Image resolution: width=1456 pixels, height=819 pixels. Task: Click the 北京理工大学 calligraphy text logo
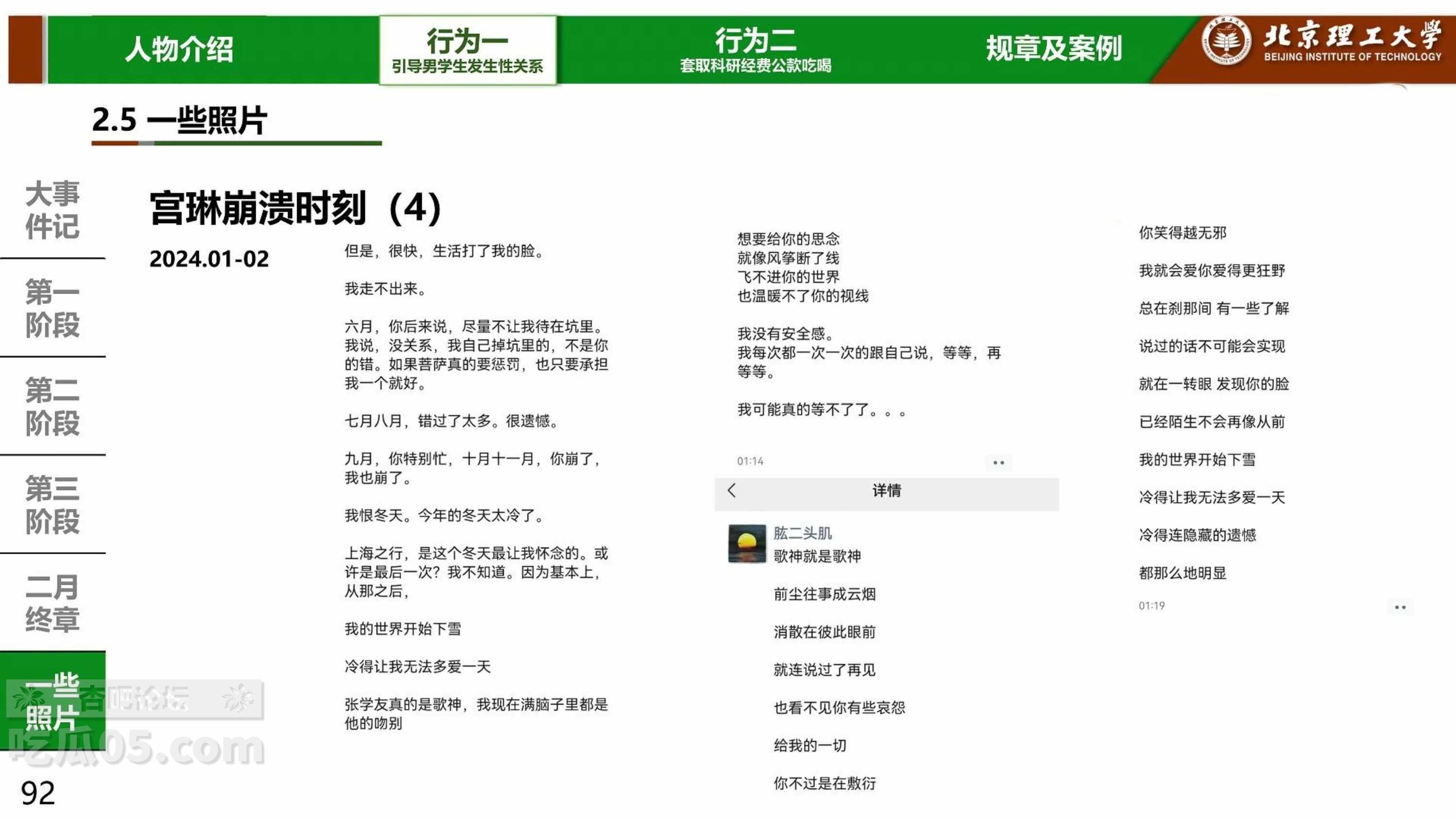pyautogui.click(x=1352, y=35)
